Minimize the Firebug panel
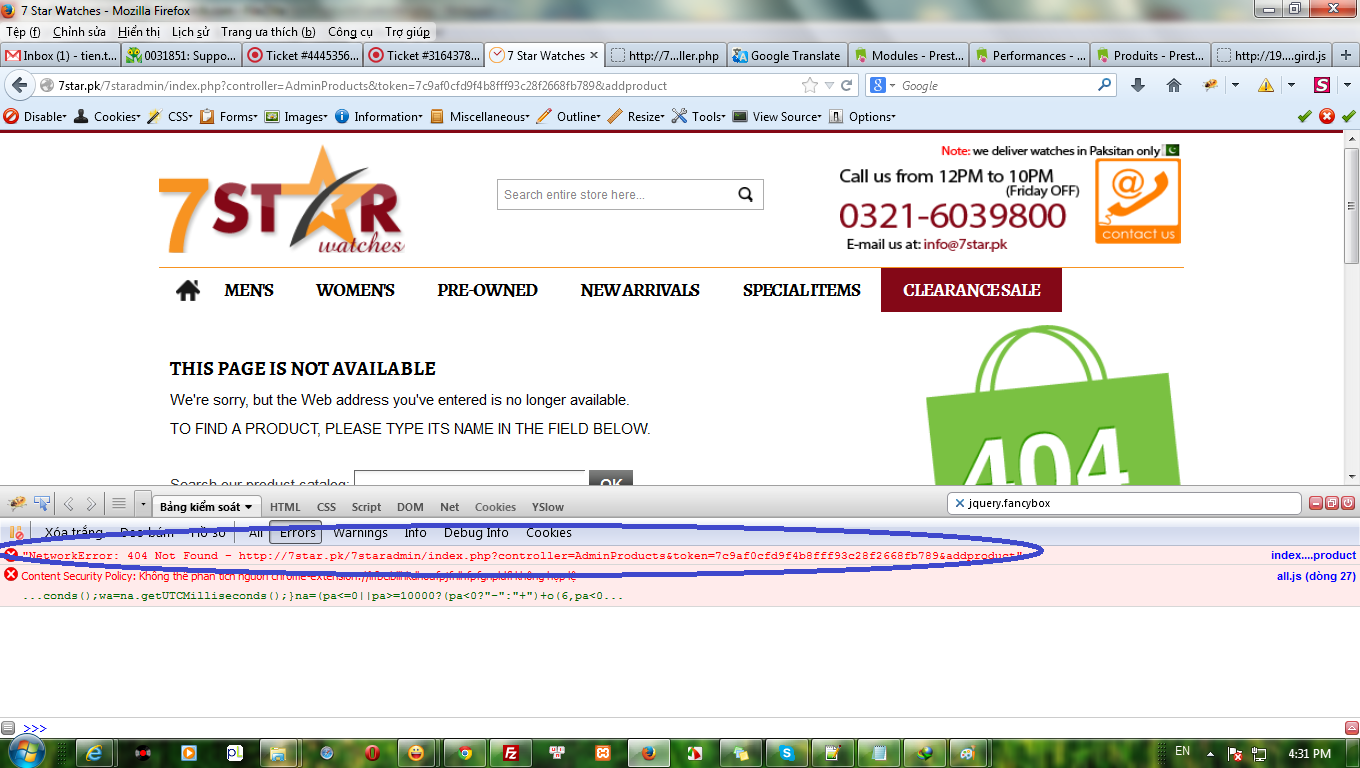 (1316, 503)
